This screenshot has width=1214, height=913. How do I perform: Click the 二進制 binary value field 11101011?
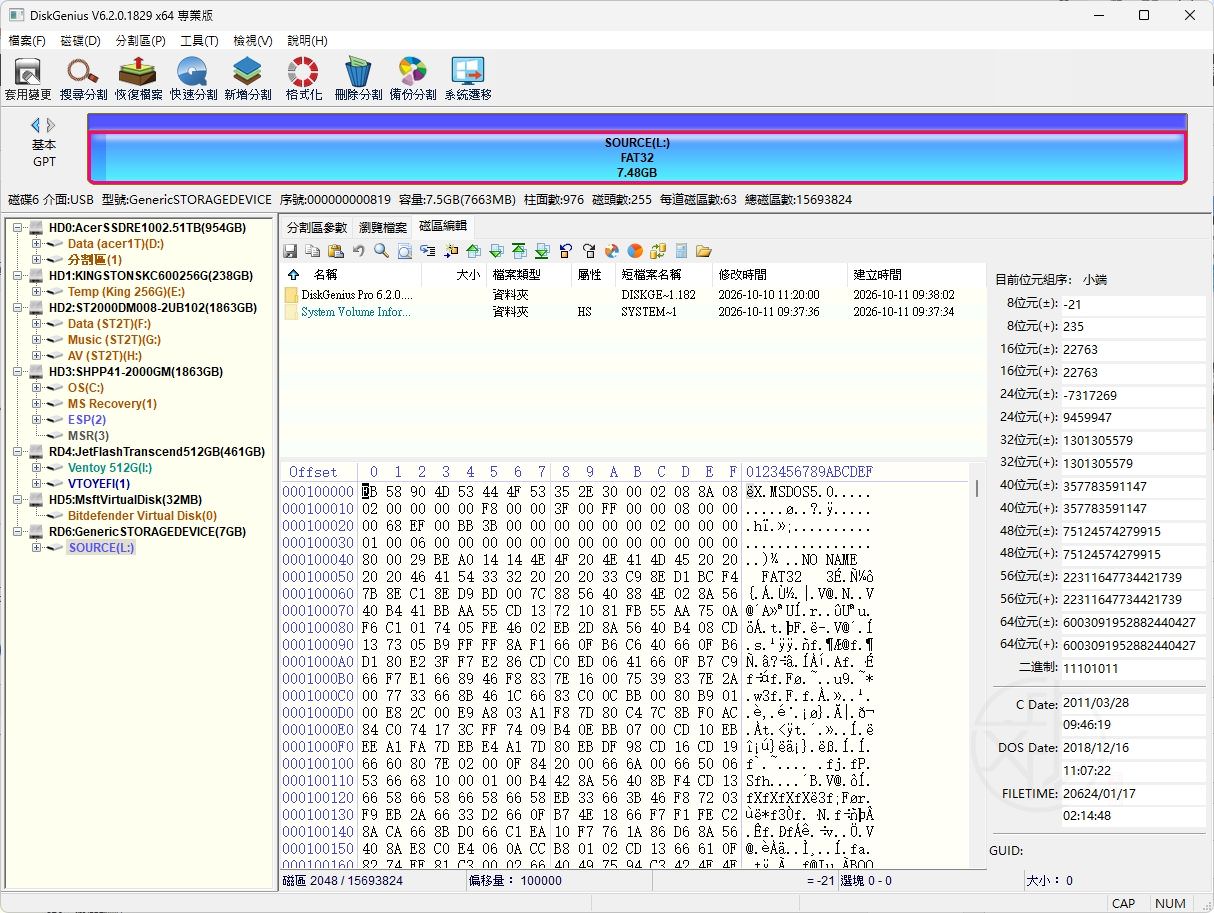pyautogui.click(x=1134, y=668)
